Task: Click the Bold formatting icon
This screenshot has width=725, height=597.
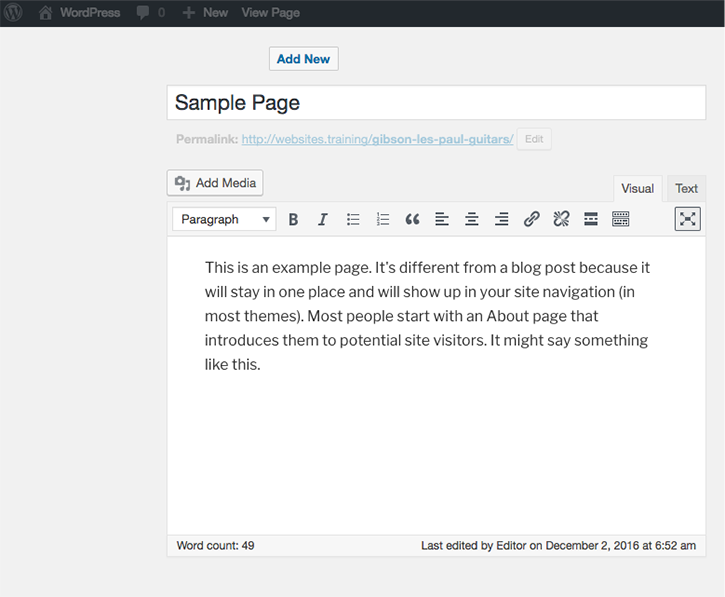Action: click(x=293, y=220)
